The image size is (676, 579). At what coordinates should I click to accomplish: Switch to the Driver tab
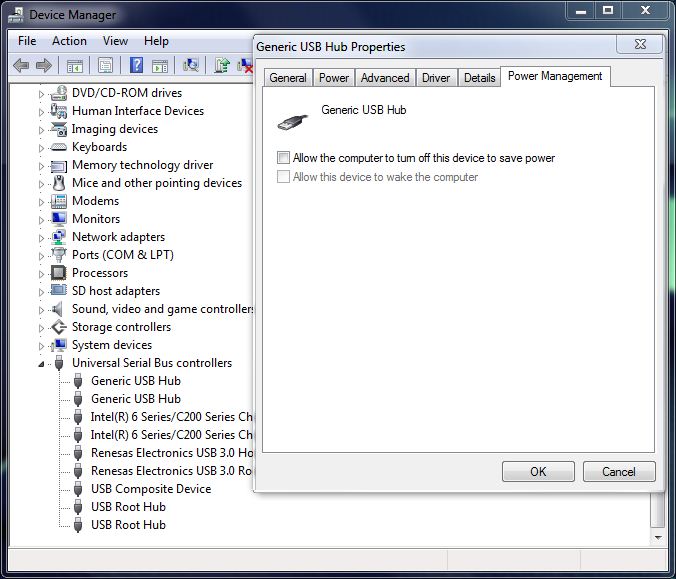point(436,78)
